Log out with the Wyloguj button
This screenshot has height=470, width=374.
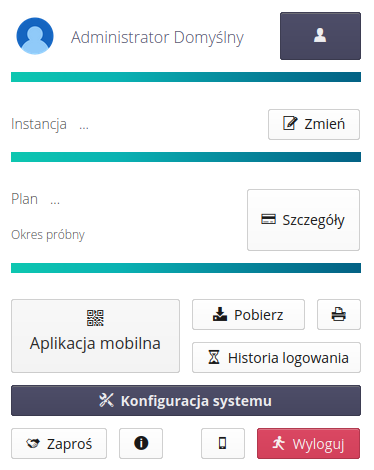308,443
